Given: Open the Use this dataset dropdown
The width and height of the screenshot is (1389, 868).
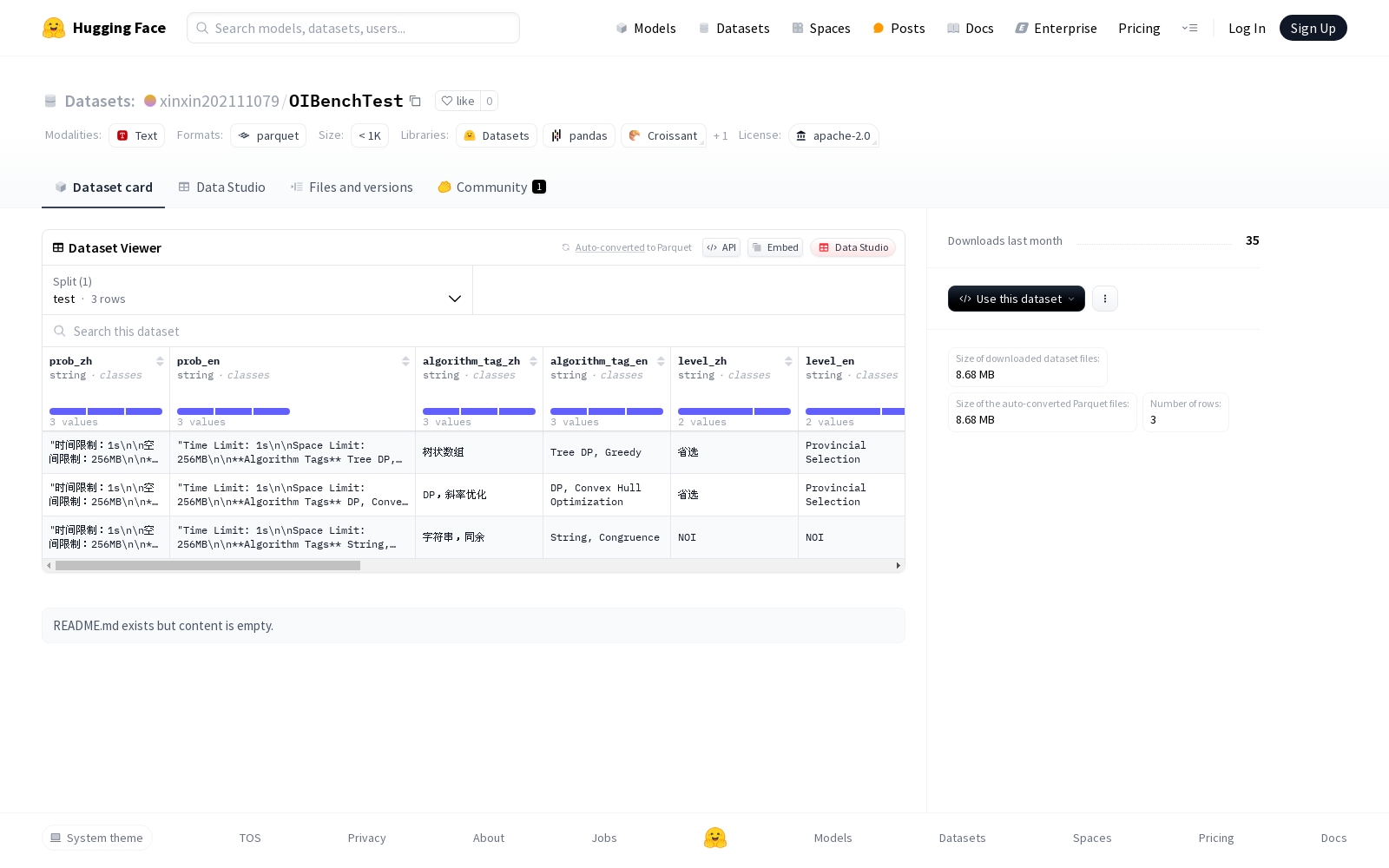Looking at the screenshot, I should pos(1017,299).
